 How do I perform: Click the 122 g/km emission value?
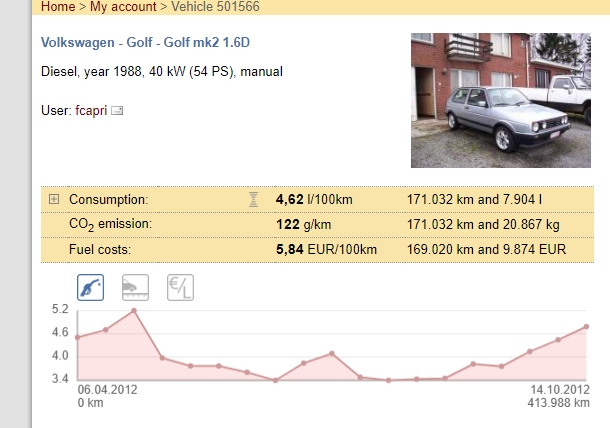click(303, 225)
